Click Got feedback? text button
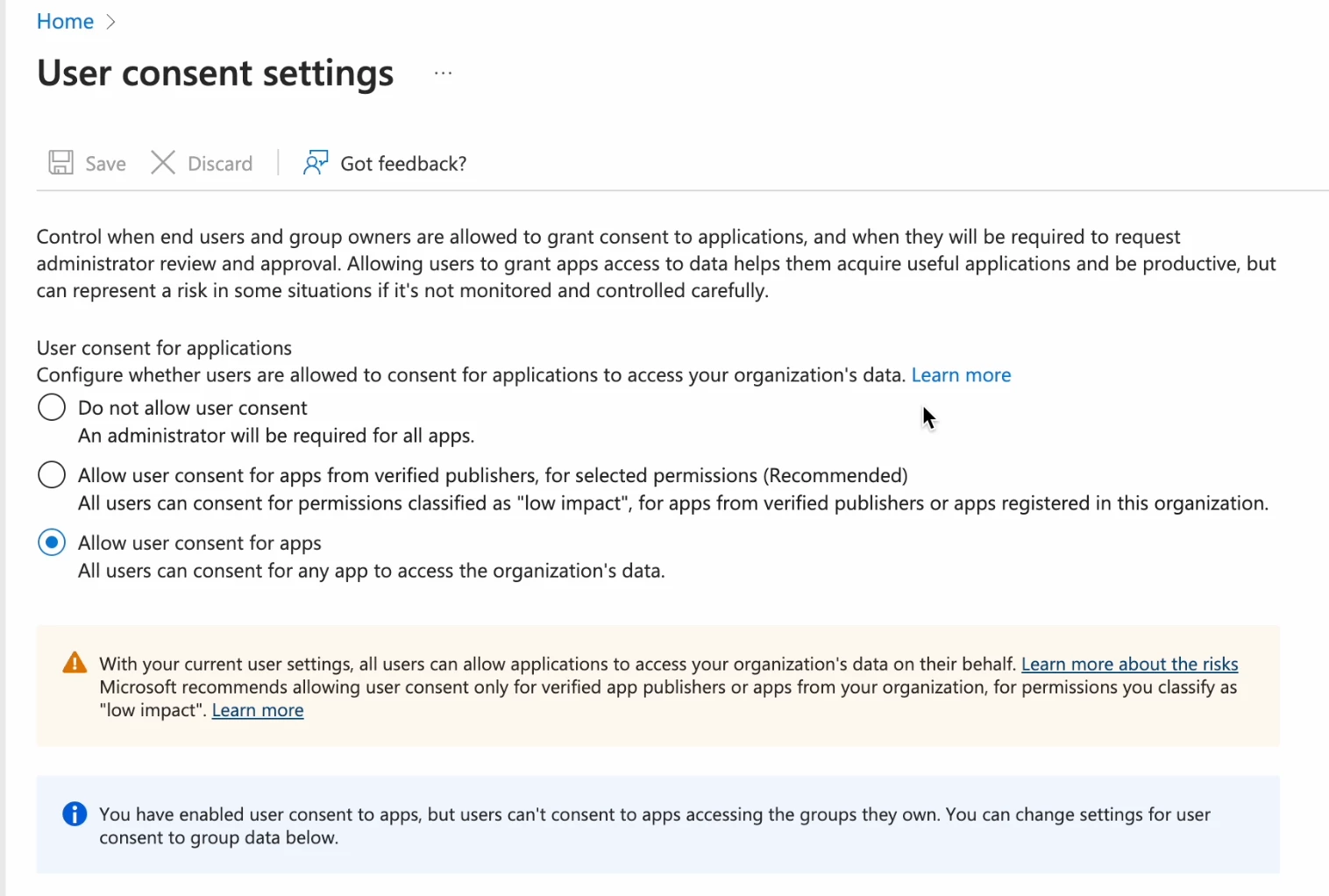Viewport: 1329px width, 896px height. point(403,164)
